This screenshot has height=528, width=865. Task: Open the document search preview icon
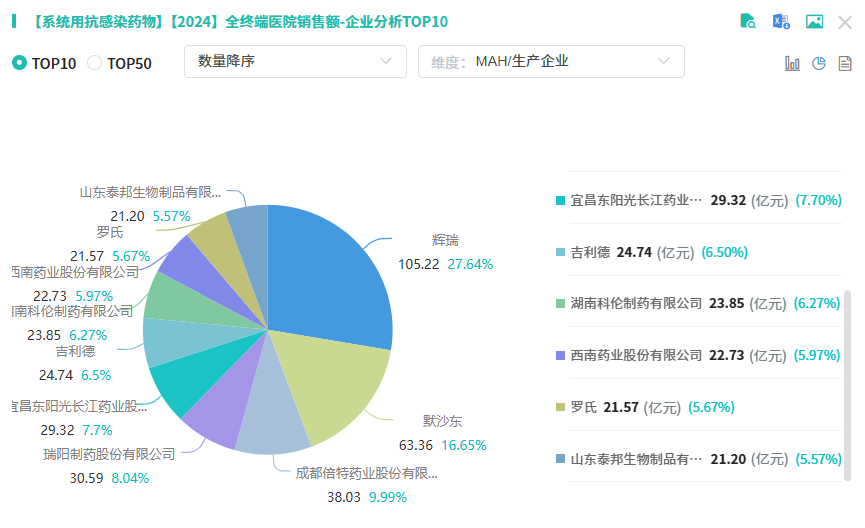(x=748, y=21)
